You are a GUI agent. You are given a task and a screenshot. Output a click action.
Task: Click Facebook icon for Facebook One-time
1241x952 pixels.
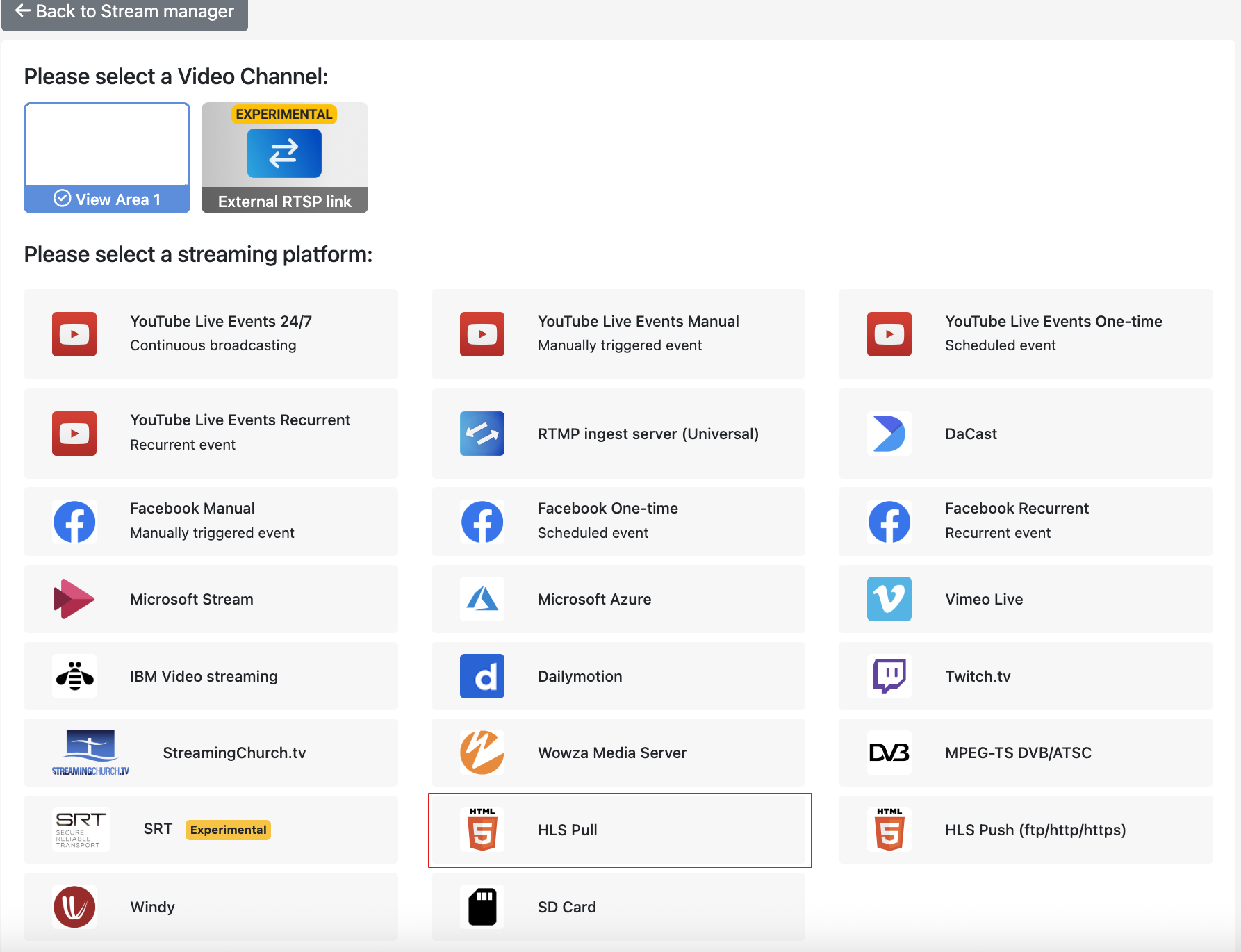pyautogui.click(x=482, y=522)
